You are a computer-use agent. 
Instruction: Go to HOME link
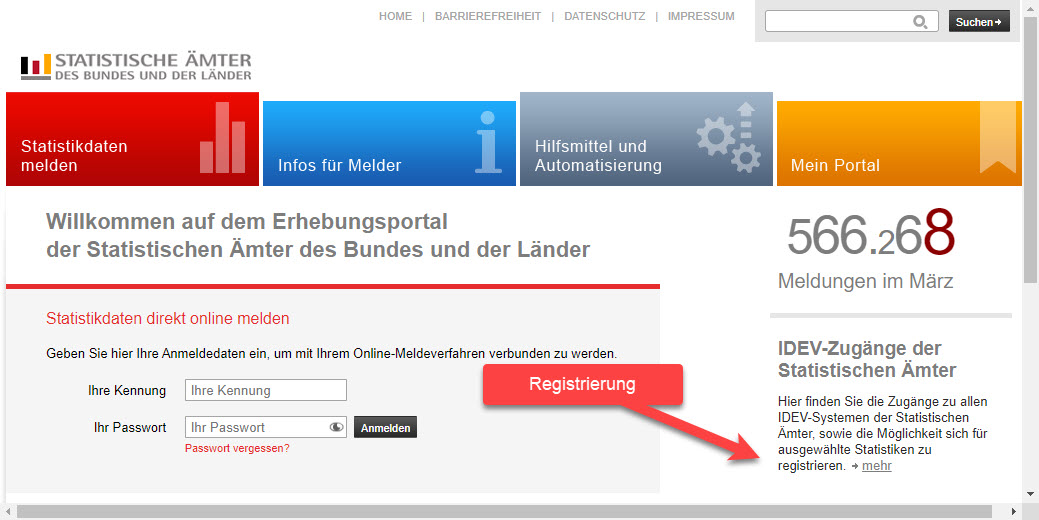(x=396, y=17)
